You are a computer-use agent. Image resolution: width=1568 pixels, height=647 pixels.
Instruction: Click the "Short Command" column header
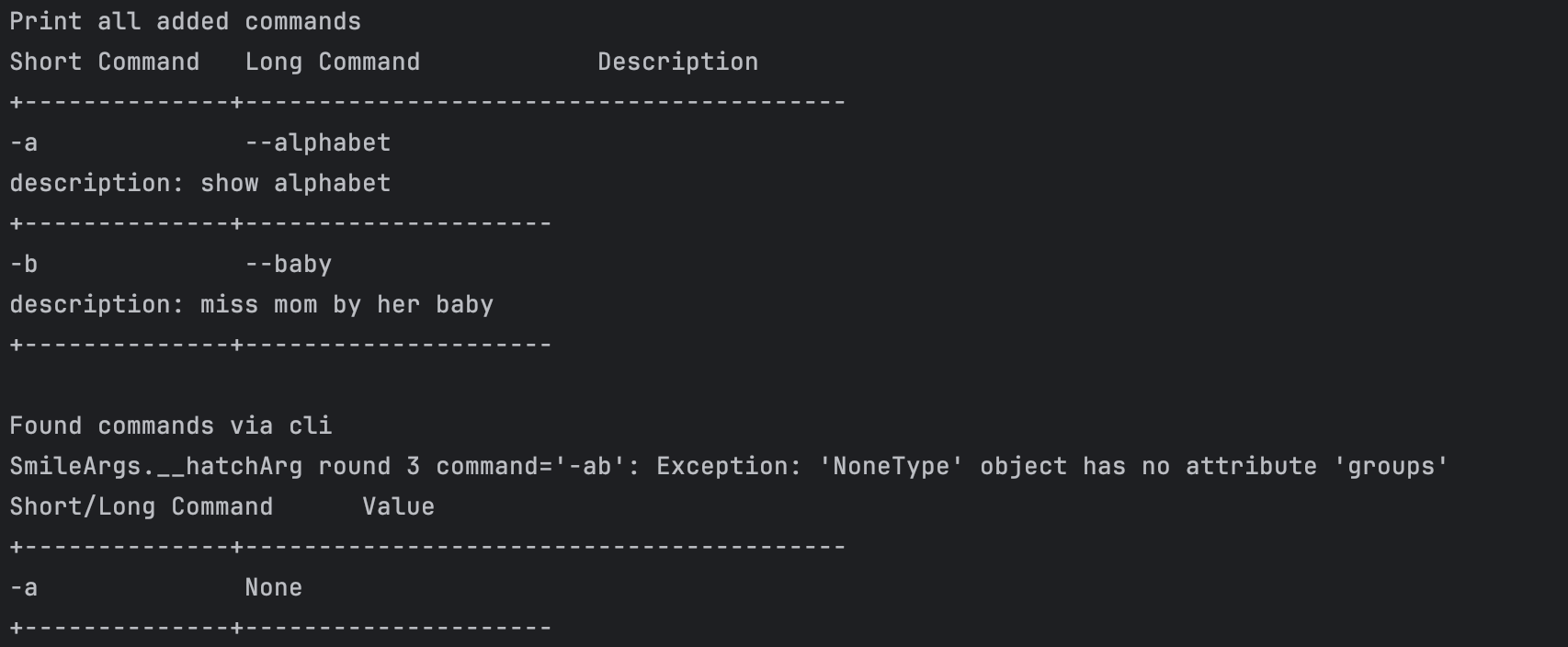point(104,62)
